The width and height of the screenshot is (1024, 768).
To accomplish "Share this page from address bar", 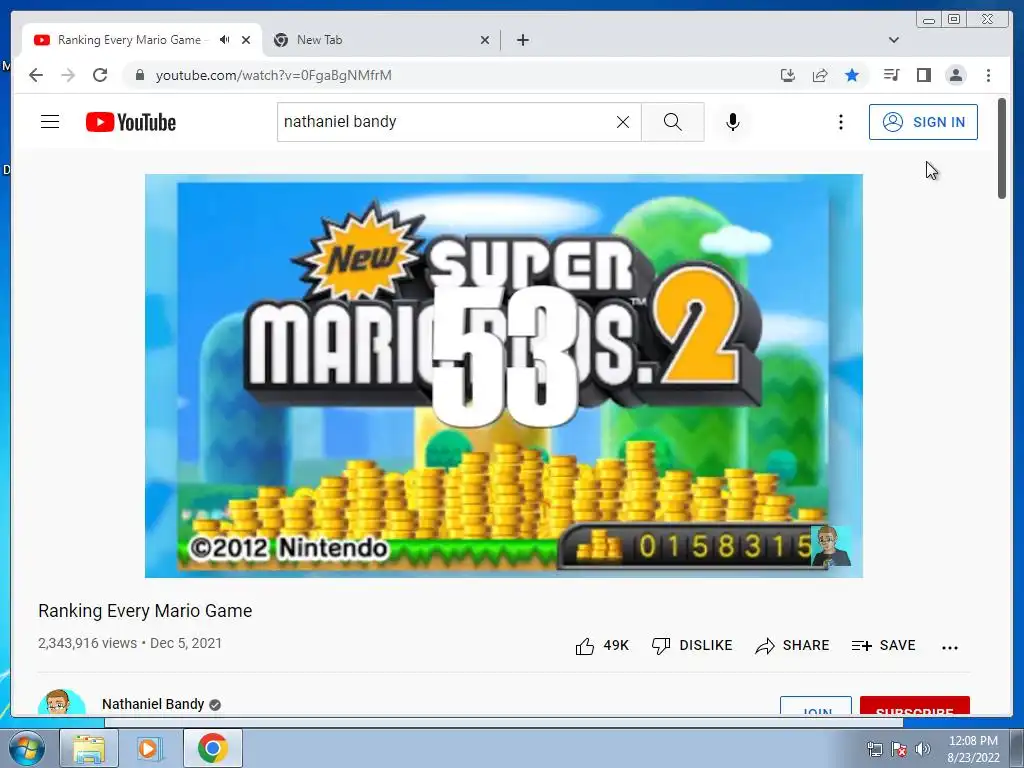I will coord(820,75).
